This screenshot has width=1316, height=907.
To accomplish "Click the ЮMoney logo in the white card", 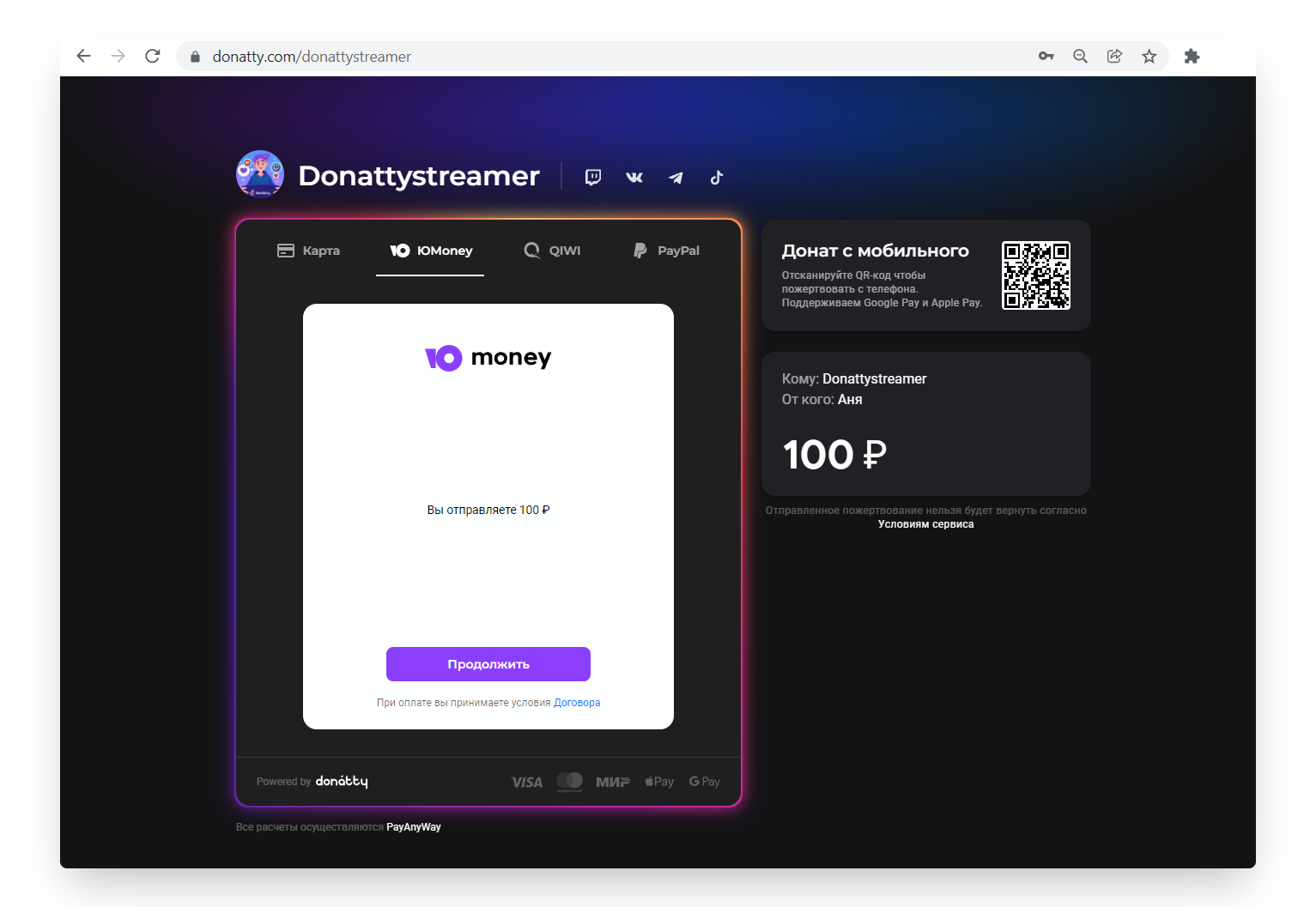I will (488, 357).
